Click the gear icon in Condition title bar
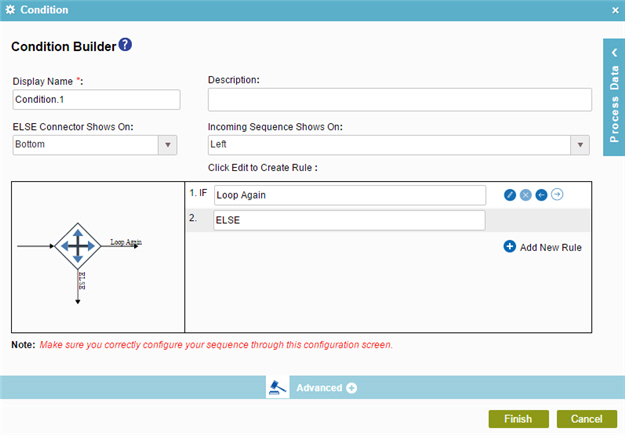This screenshot has width=625, height=435. (10, 10)
